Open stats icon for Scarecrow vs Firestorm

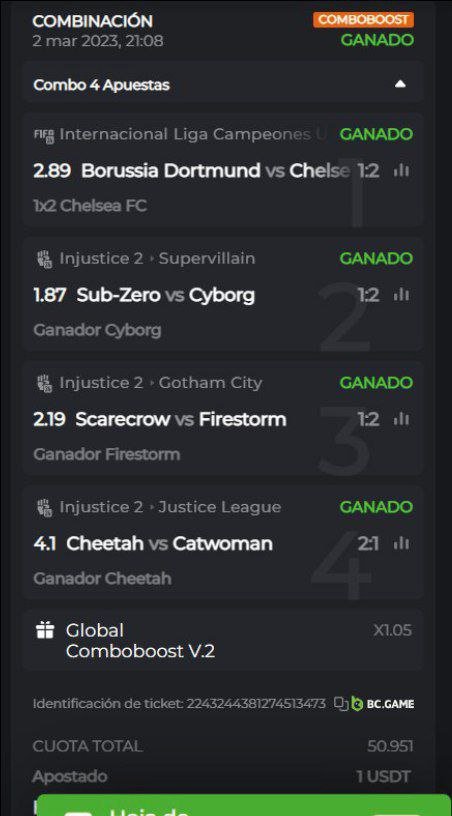tap(401, 419)
